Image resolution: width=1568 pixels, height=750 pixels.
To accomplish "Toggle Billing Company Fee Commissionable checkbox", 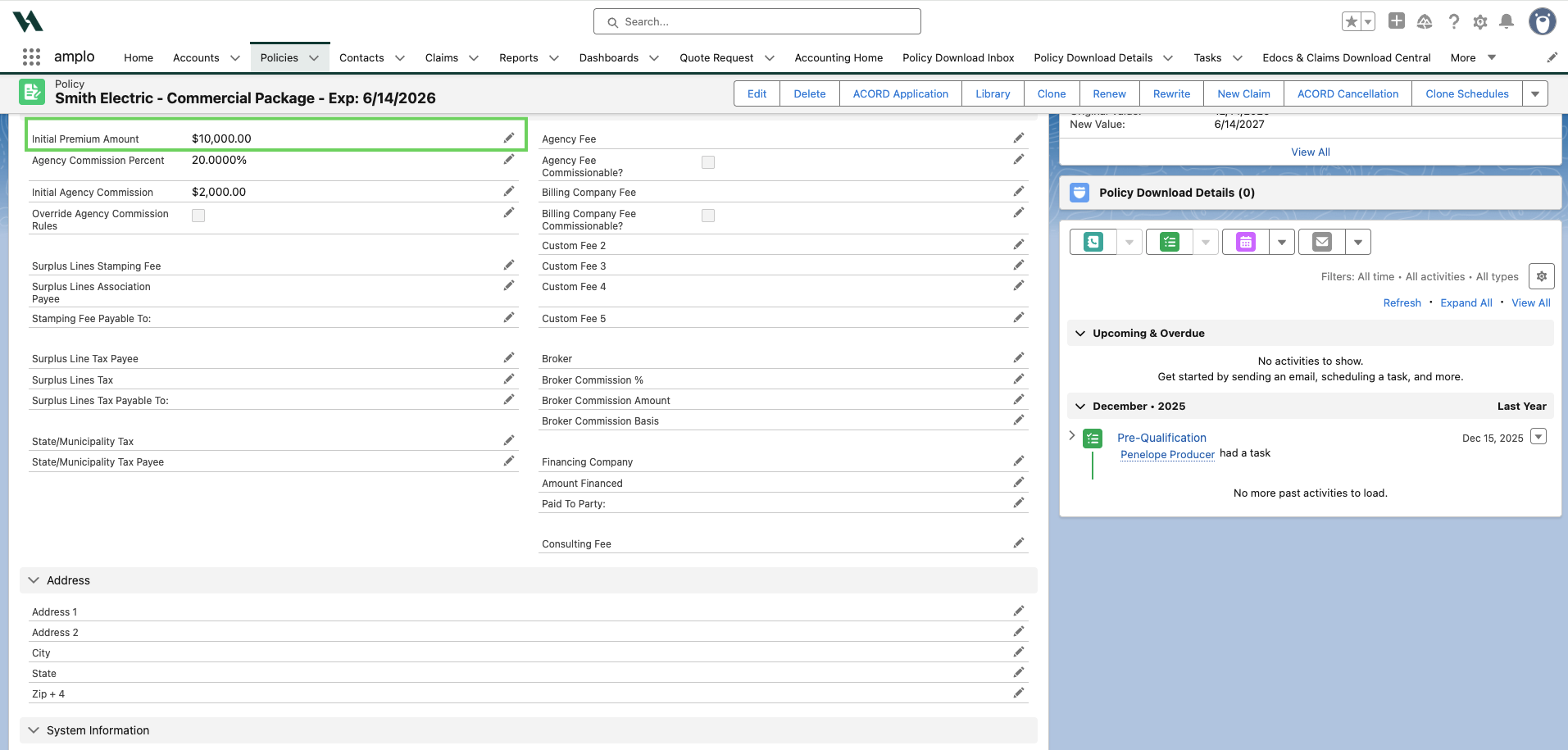I will (x=708, y=216).
